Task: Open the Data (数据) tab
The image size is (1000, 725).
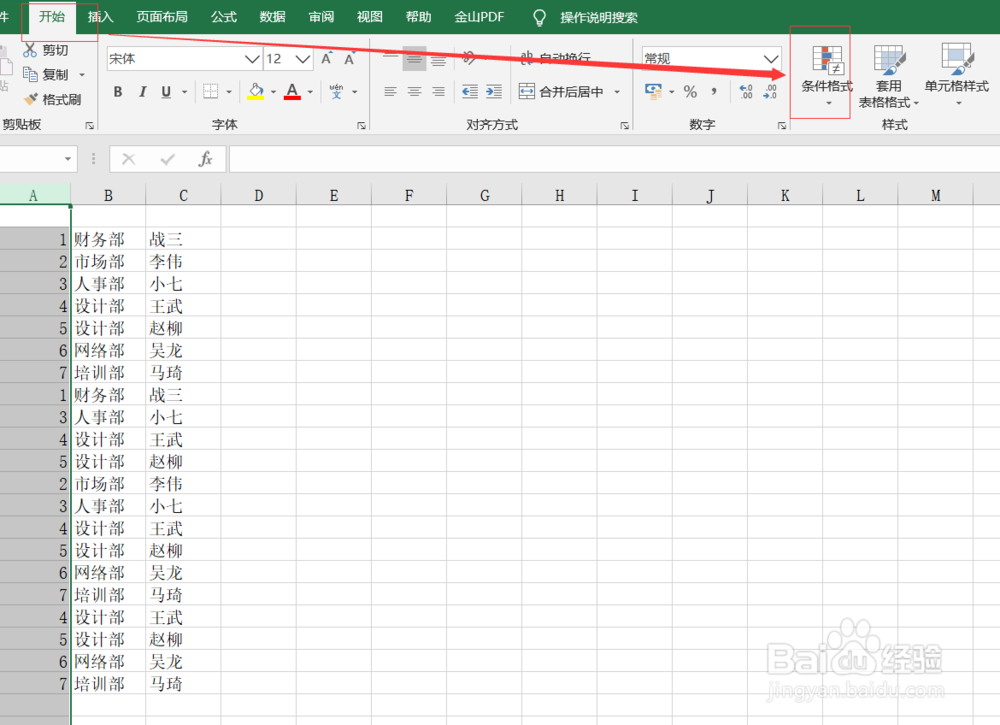Action: click(272, 17)
